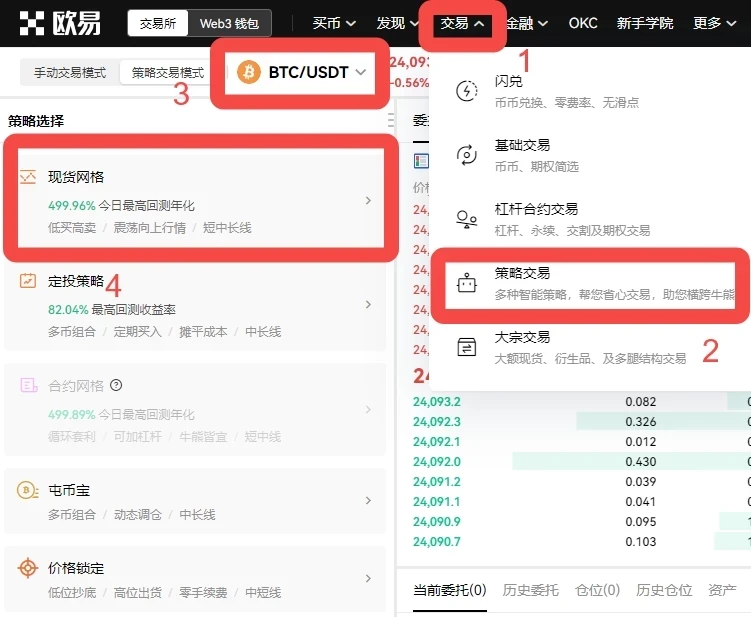The width and height of the screenshot is (751, 617).
Task: Expand the 买币 menu
Action: click(334, 23)
